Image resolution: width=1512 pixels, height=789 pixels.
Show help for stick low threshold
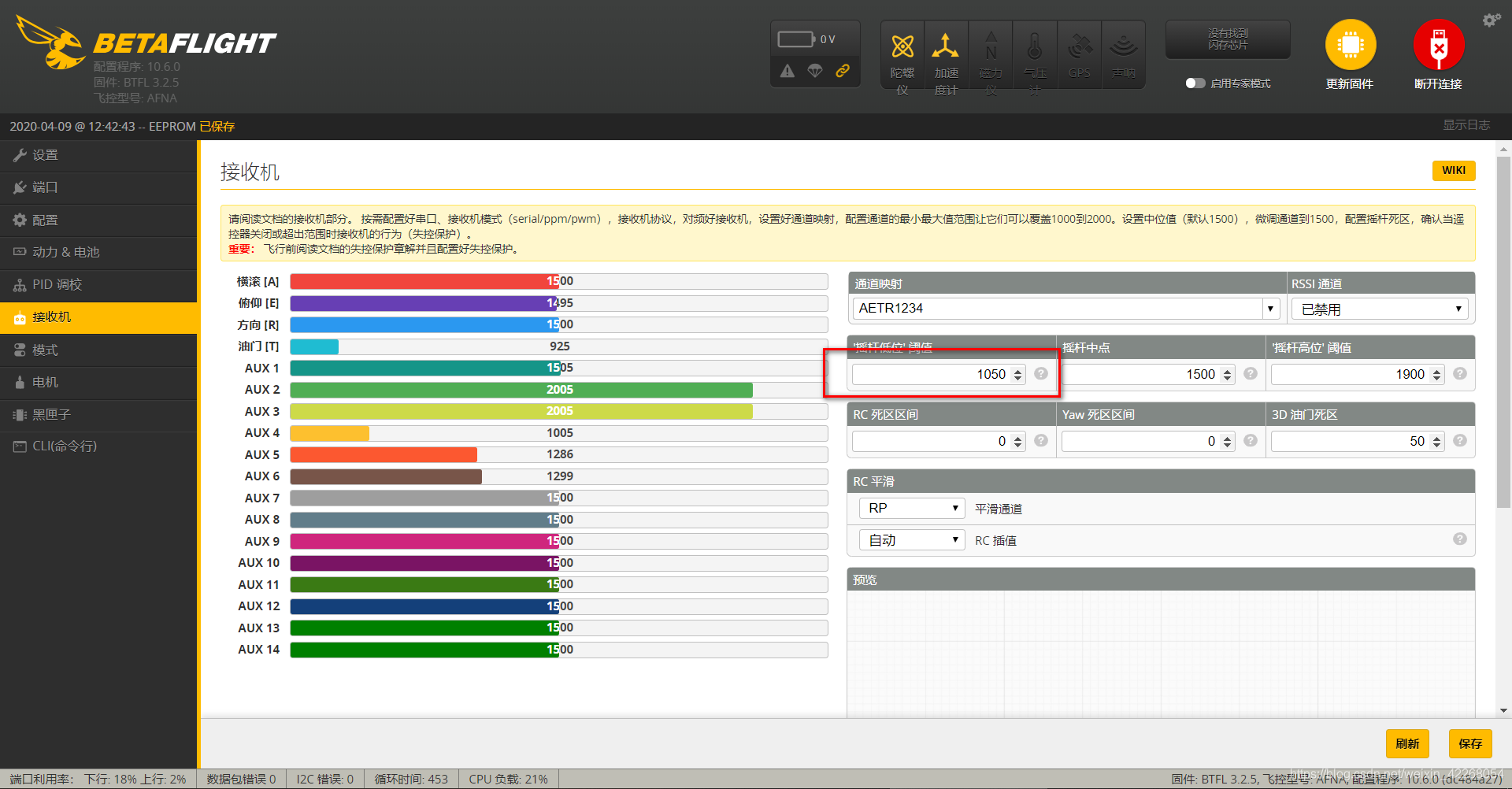1041,374
